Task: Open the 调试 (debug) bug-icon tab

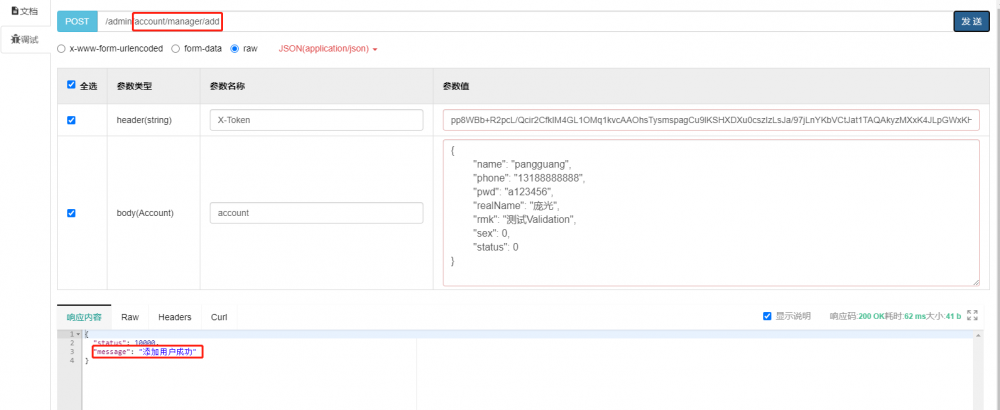Action: pyautogui.click(x=24, y=39)
